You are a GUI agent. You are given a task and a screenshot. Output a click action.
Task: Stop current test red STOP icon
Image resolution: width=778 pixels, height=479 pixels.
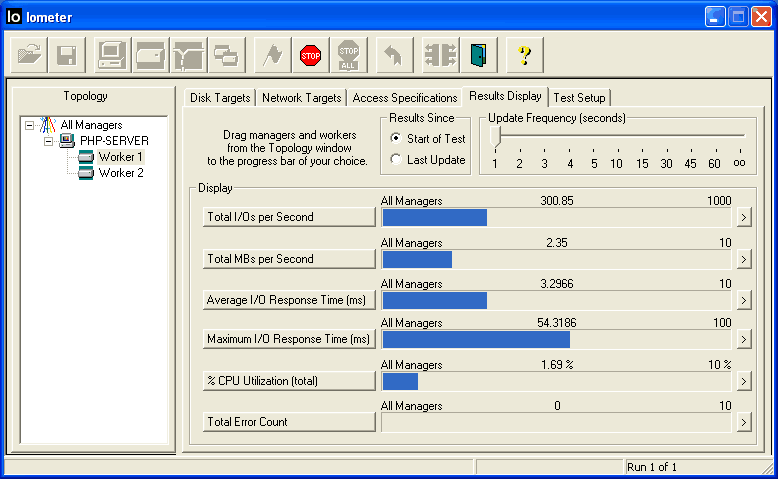tap(311, 55)
